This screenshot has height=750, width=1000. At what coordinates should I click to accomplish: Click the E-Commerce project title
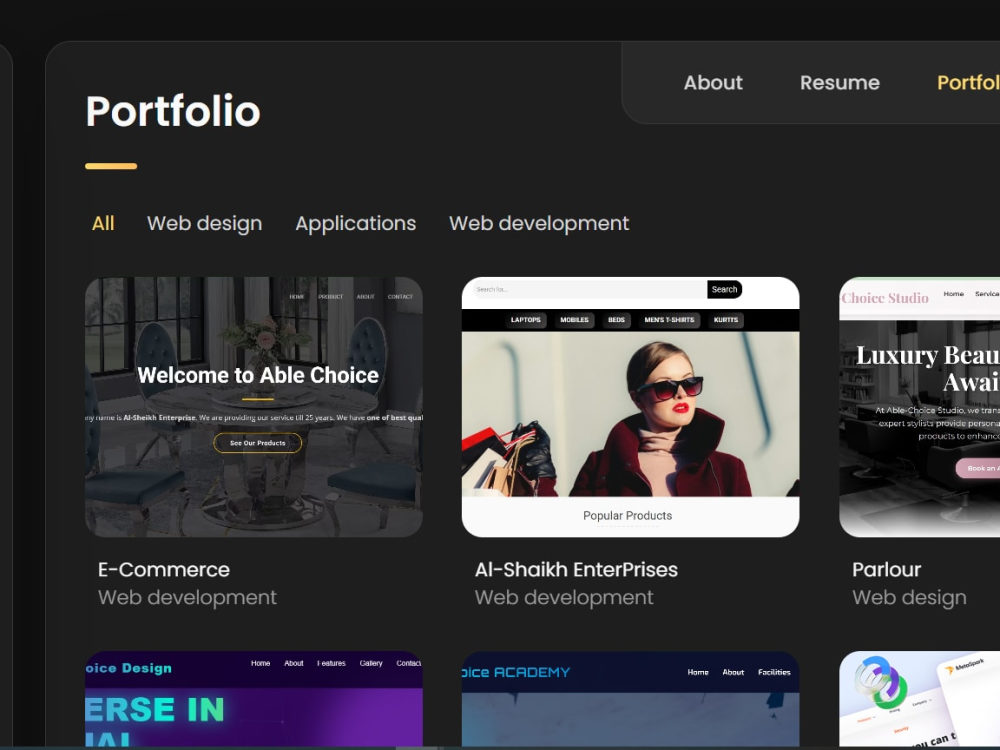click(x=164, y=570)
